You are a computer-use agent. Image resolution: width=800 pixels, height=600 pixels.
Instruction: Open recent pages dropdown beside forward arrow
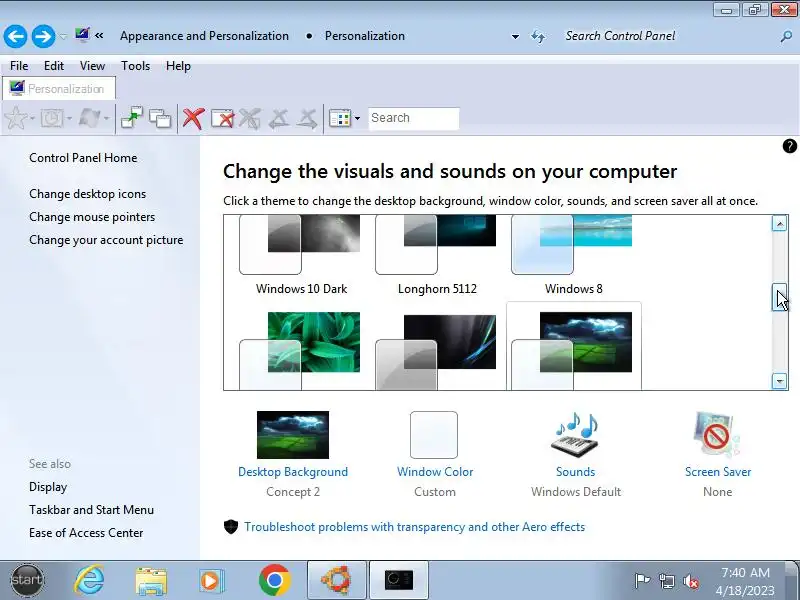(x=63, y=37)
